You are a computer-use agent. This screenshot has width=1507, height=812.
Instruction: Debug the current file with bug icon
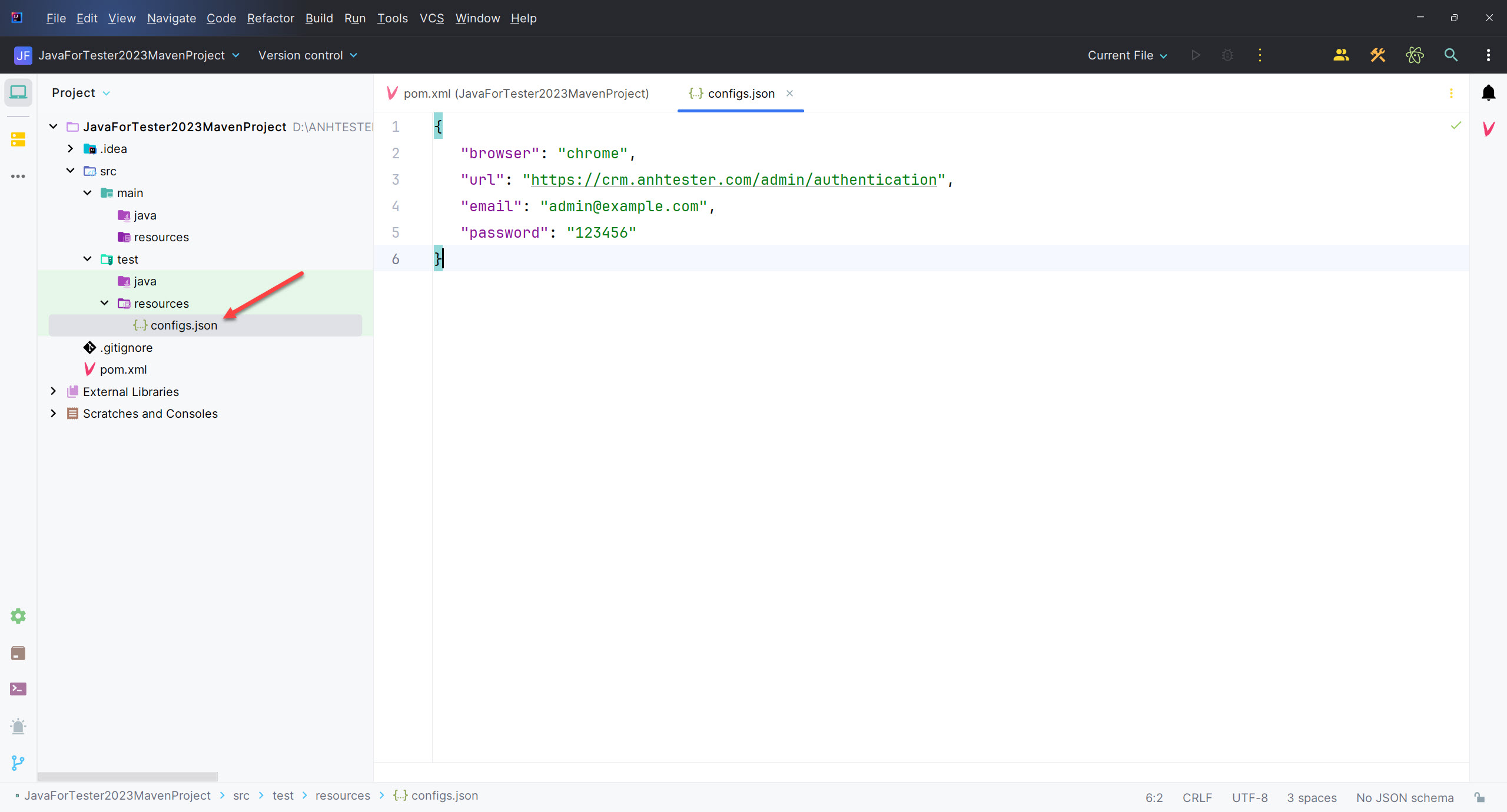pyautogui.click(x=1227, y=55)
